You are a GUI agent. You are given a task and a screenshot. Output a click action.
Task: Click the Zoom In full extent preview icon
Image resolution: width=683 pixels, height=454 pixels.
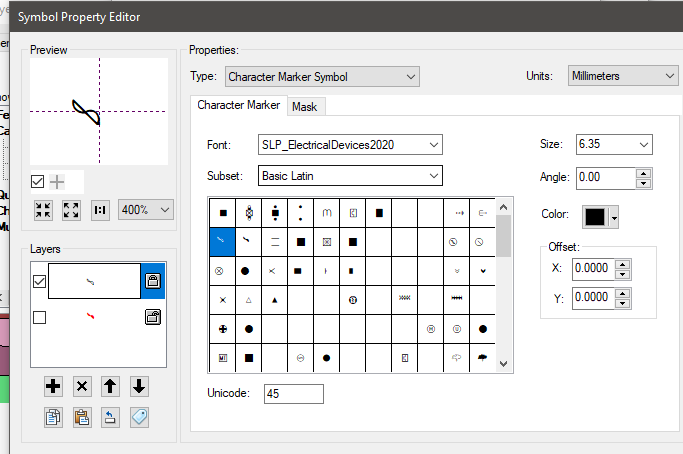[x=71, y=210]
